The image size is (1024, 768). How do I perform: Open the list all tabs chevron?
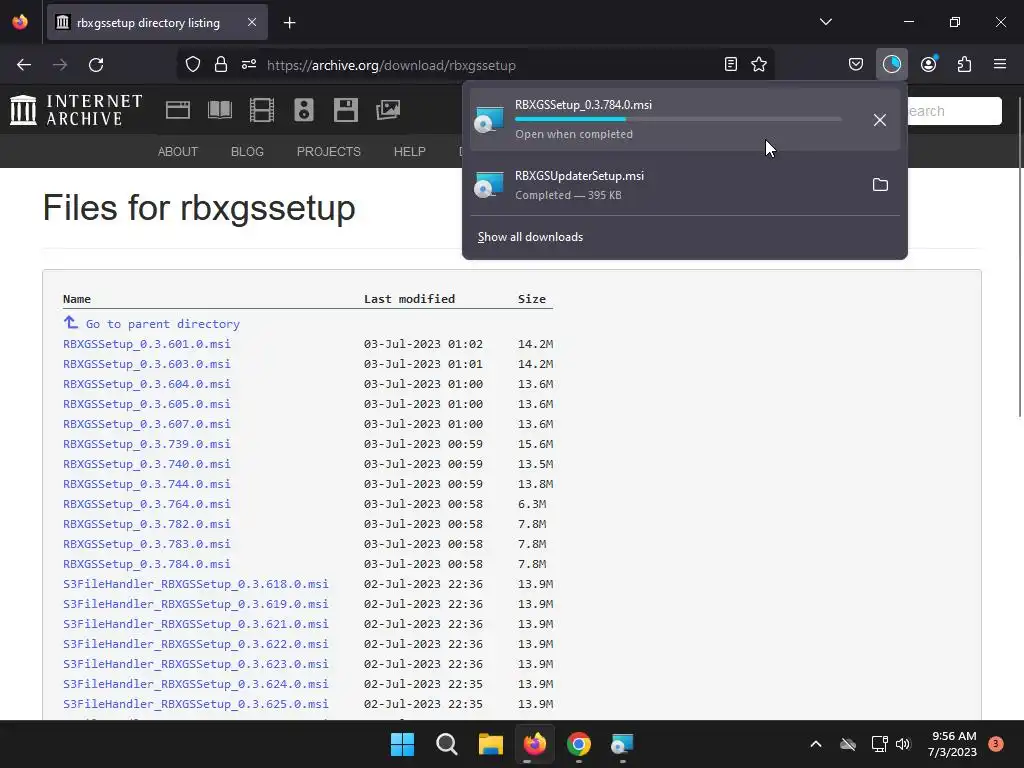(825, 22)
